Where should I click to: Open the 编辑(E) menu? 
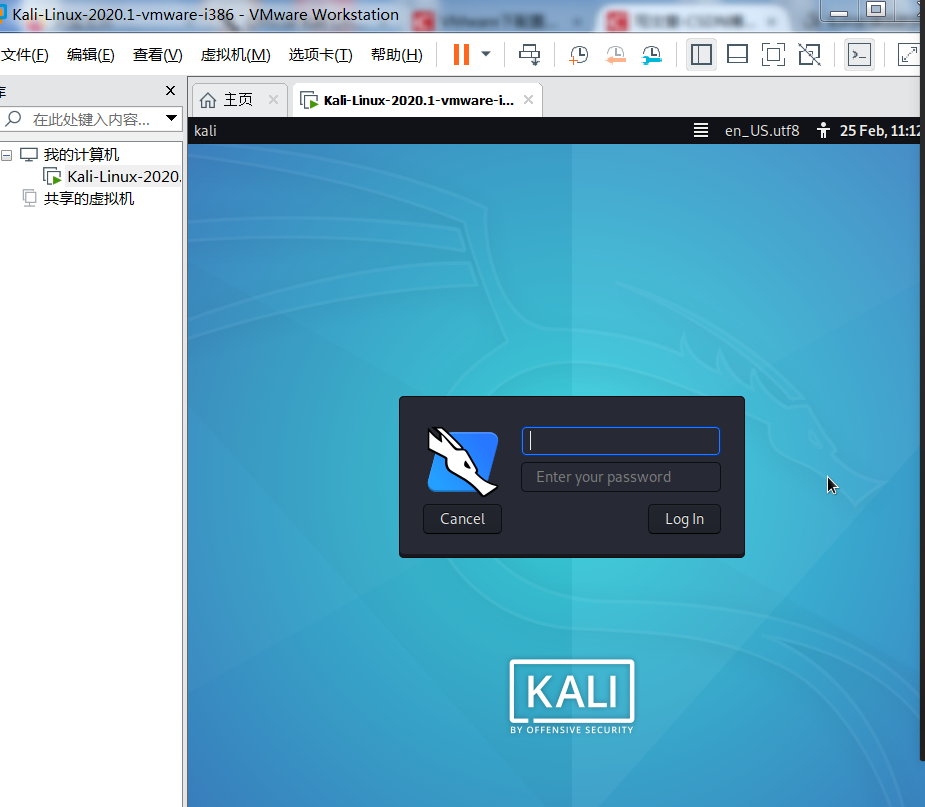[90, 55]
